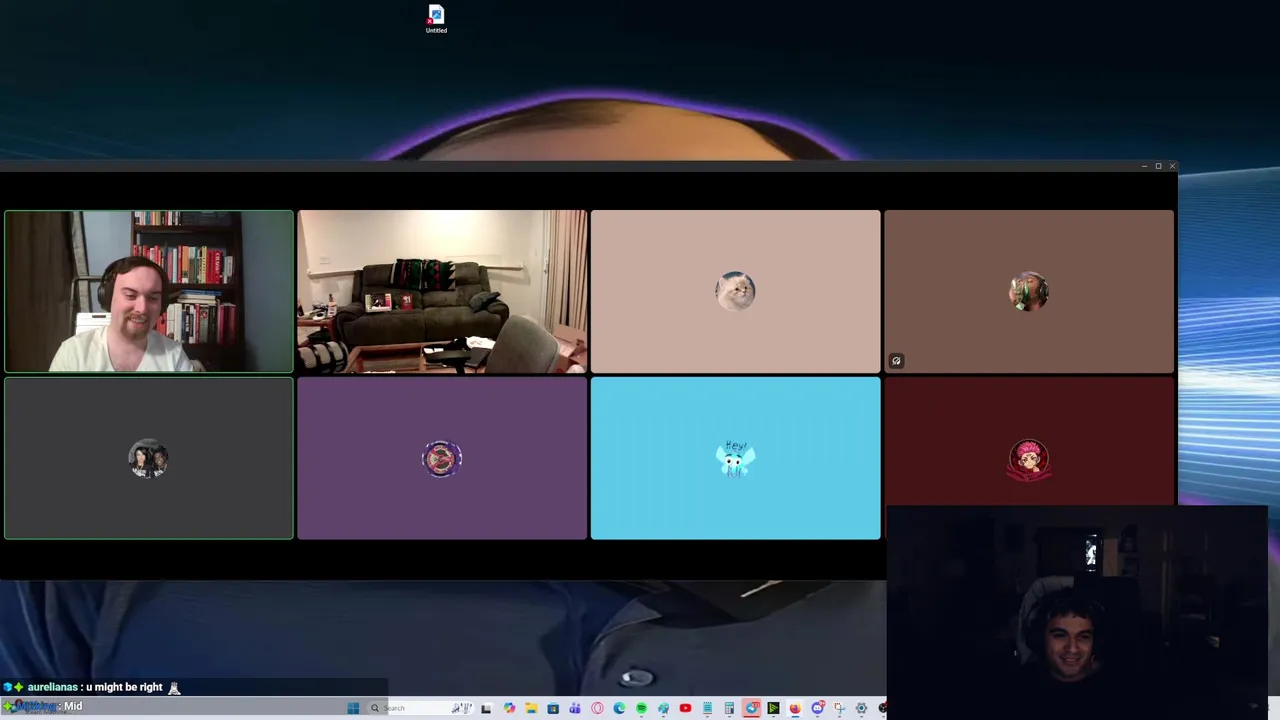This screenshot has width=1280, height=720.
Task: Click the "Mid" chat message
Action: click(x=73, y=706)
